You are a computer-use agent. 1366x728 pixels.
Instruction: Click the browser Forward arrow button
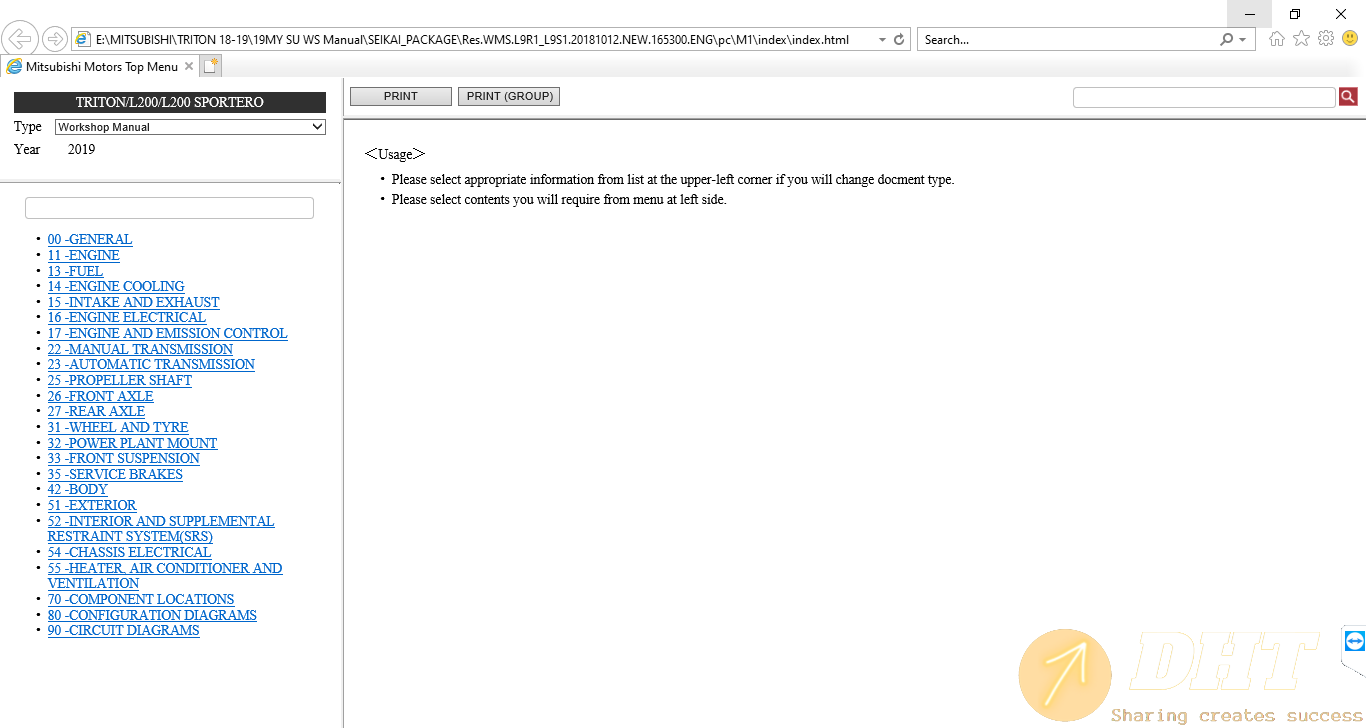[x=55, y=40]
